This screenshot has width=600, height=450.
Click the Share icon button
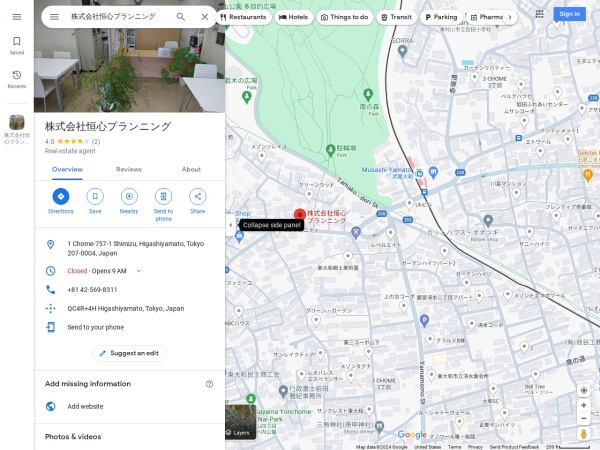[197, 196]
